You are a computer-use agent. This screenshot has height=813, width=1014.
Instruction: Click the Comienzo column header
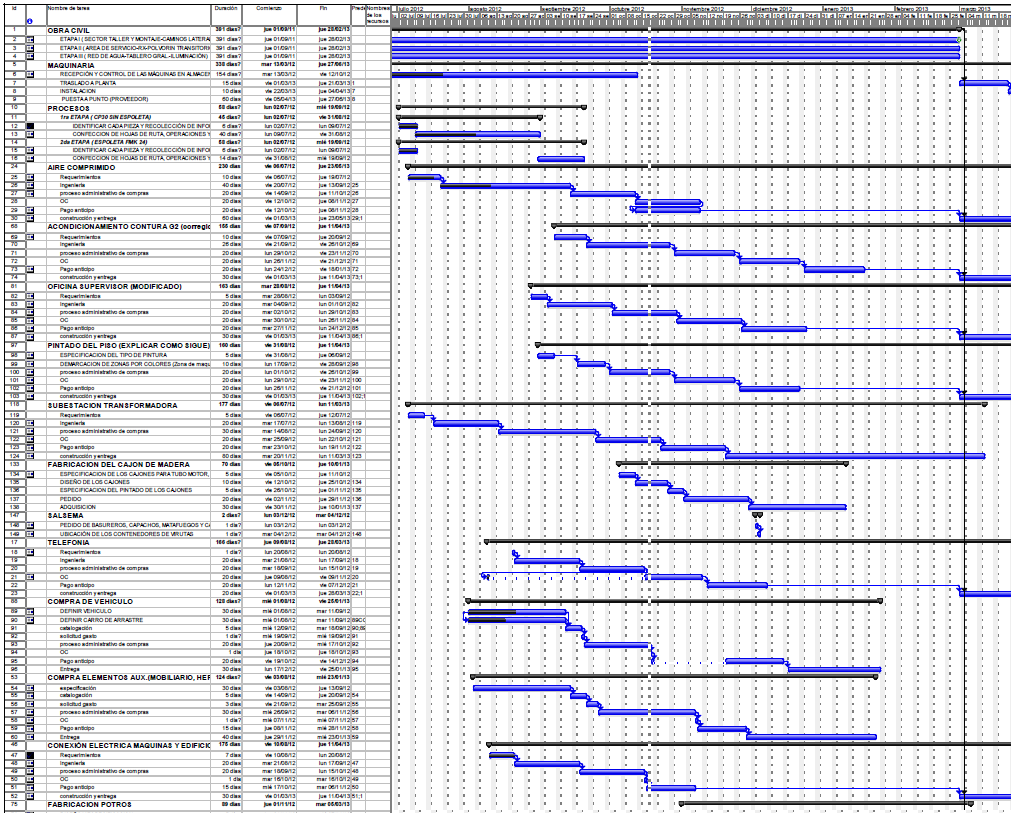tap(269, 7)
